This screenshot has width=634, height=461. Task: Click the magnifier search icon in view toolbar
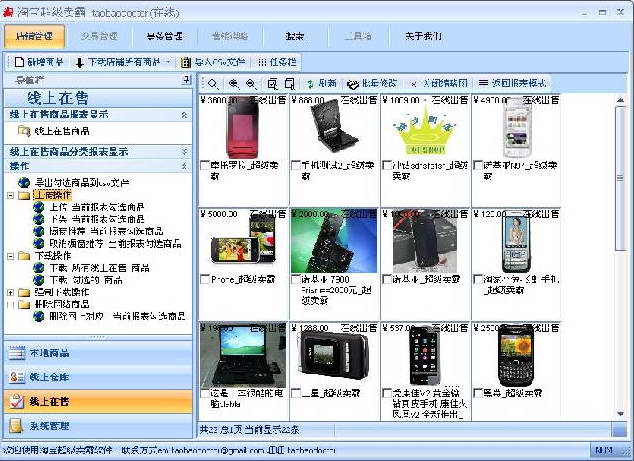pos(213,84)
